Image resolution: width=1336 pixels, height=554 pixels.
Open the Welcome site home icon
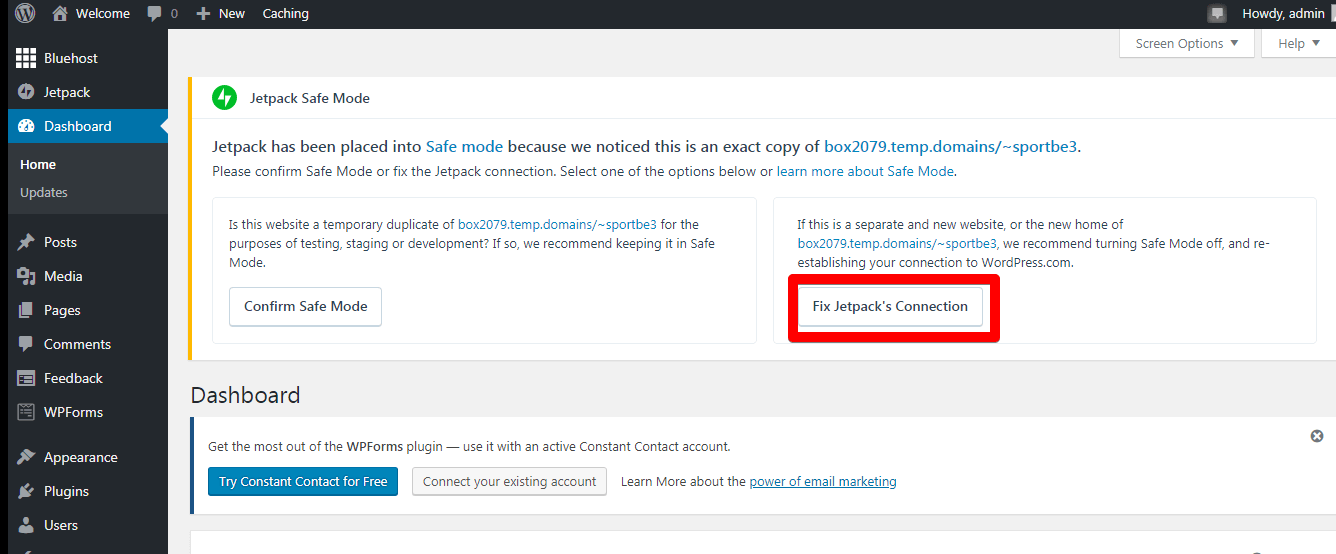pyautogui.click(x=61, y=14)
